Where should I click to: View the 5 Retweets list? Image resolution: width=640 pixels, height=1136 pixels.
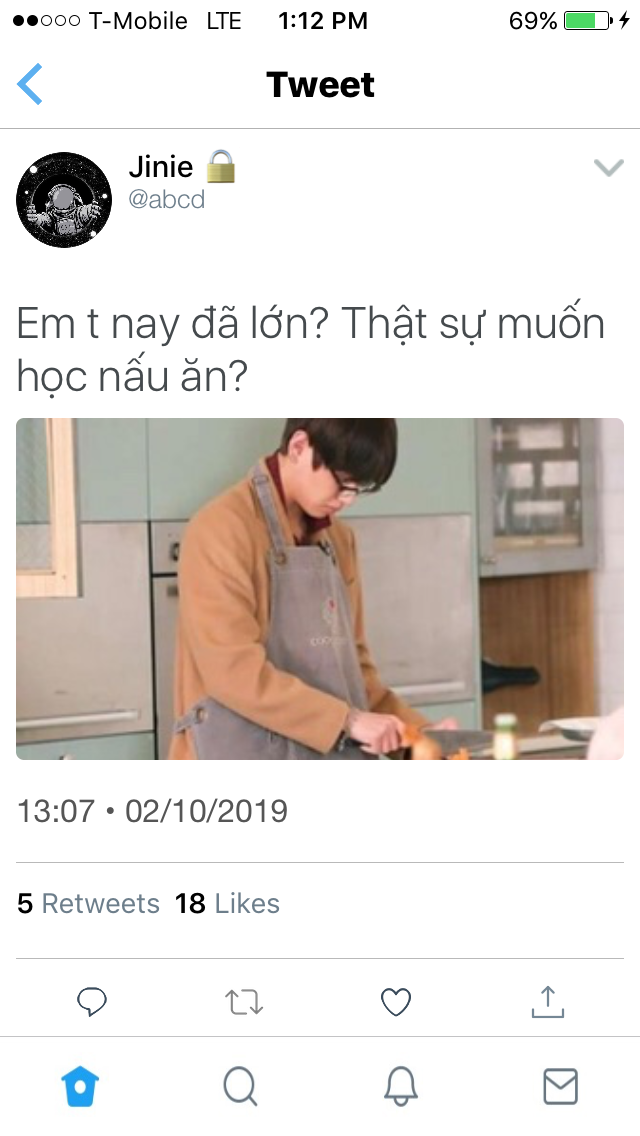click(x=88, y=903)
